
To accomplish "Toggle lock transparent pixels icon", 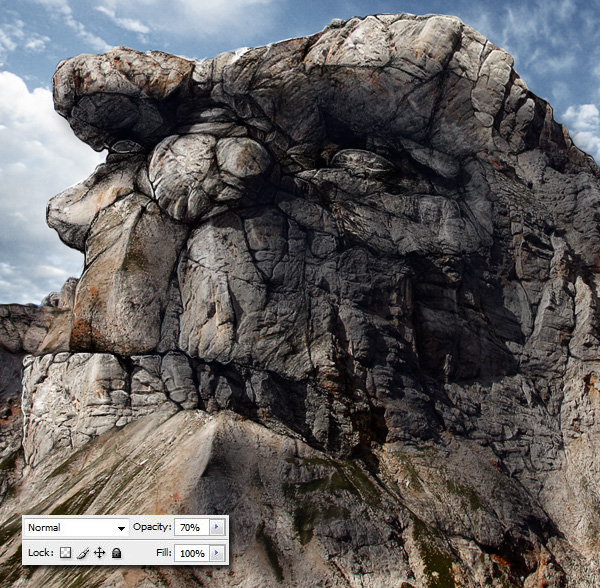I will point(65,553).
